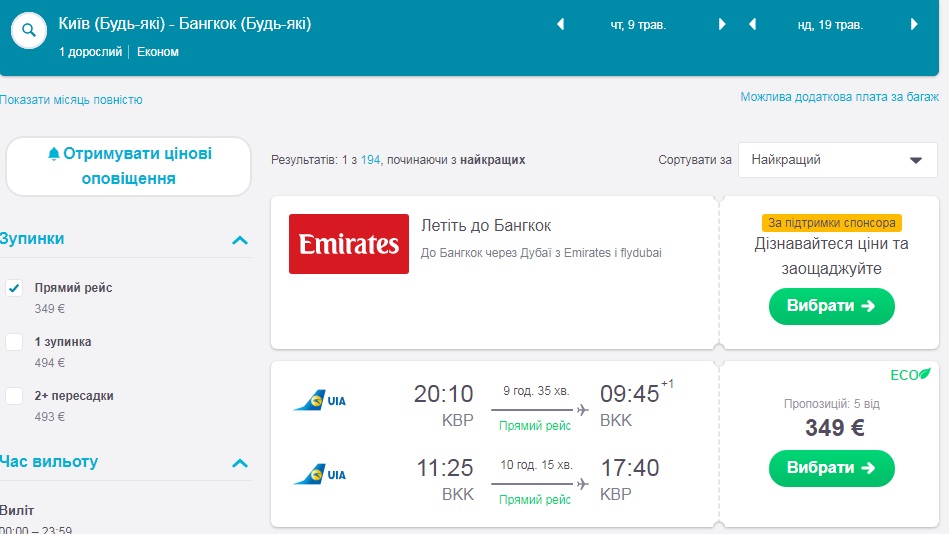
Task: Go to next return date arrow
Action: pyautogui.click(x=913, y=25)
